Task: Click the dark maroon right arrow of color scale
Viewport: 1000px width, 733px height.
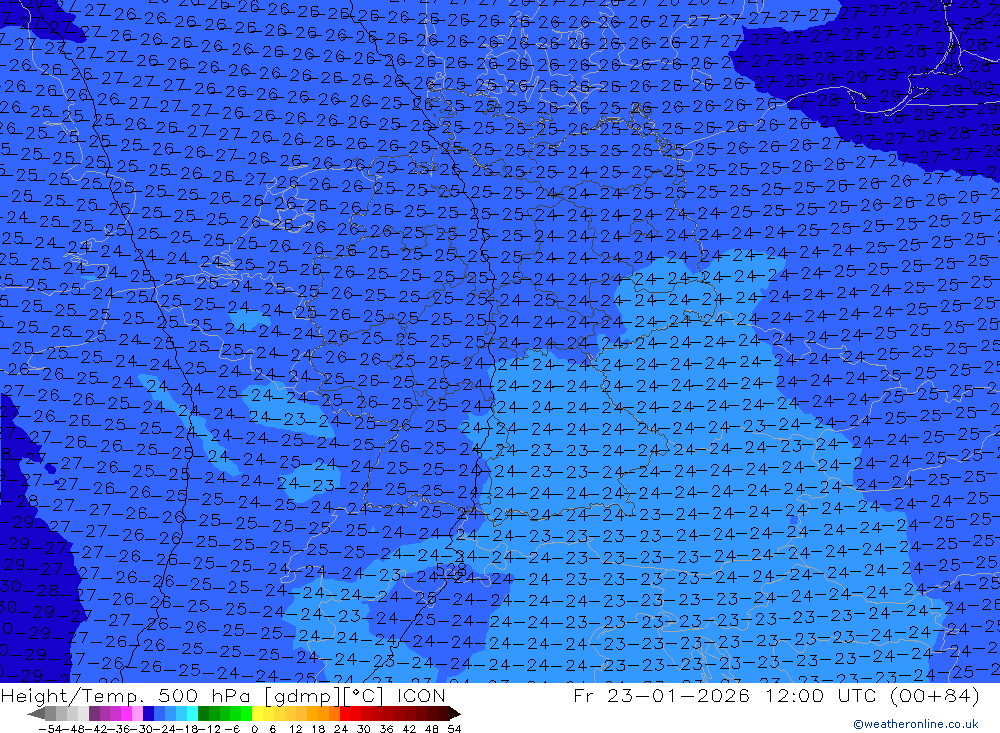Action: (x=455, y=714)
